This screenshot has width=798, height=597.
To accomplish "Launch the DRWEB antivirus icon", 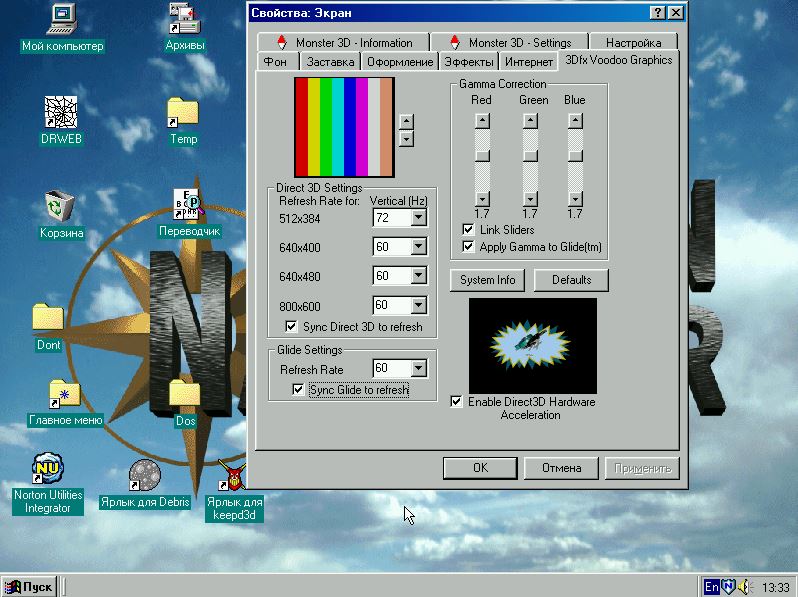I will coord(61,113).
